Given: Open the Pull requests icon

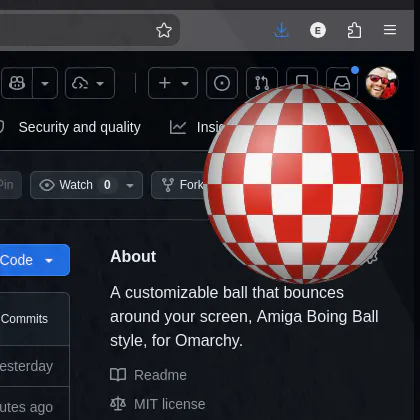Looking at the screenshot, I should pyautogui.click(x=262, y=83).
